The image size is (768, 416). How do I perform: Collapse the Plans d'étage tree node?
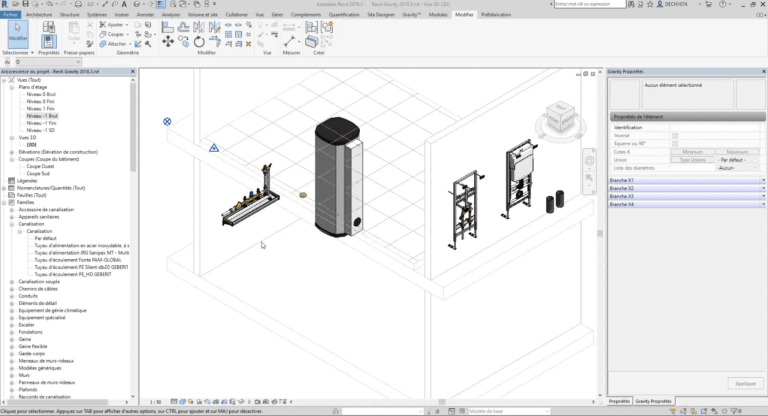tap(13, 87)
